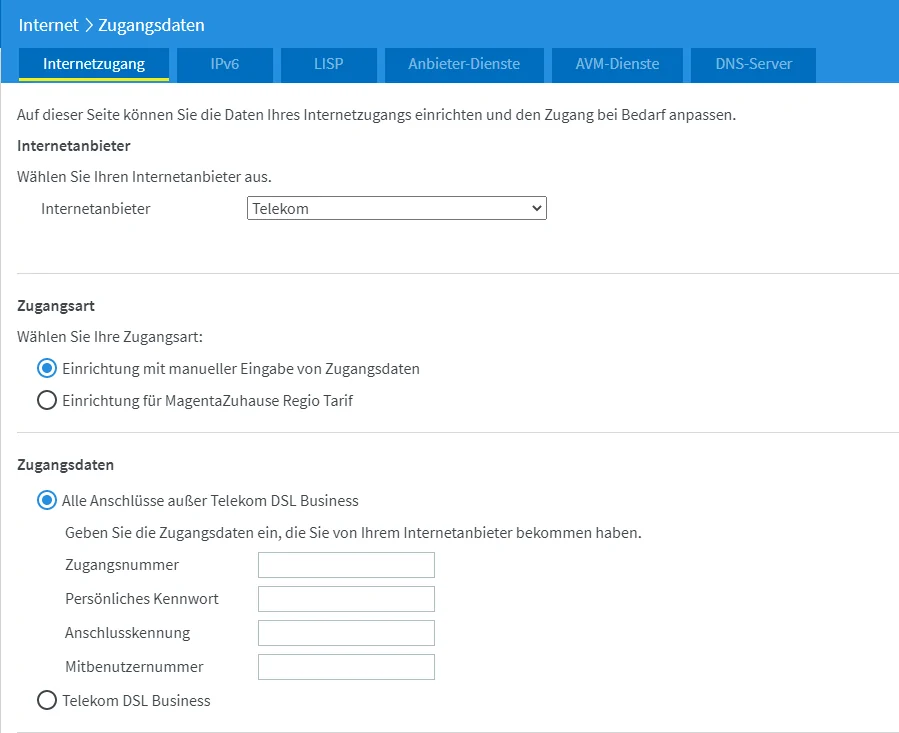Open the Internetanbieter dropdown showing Telekom
899x733 pixels.
396,208
